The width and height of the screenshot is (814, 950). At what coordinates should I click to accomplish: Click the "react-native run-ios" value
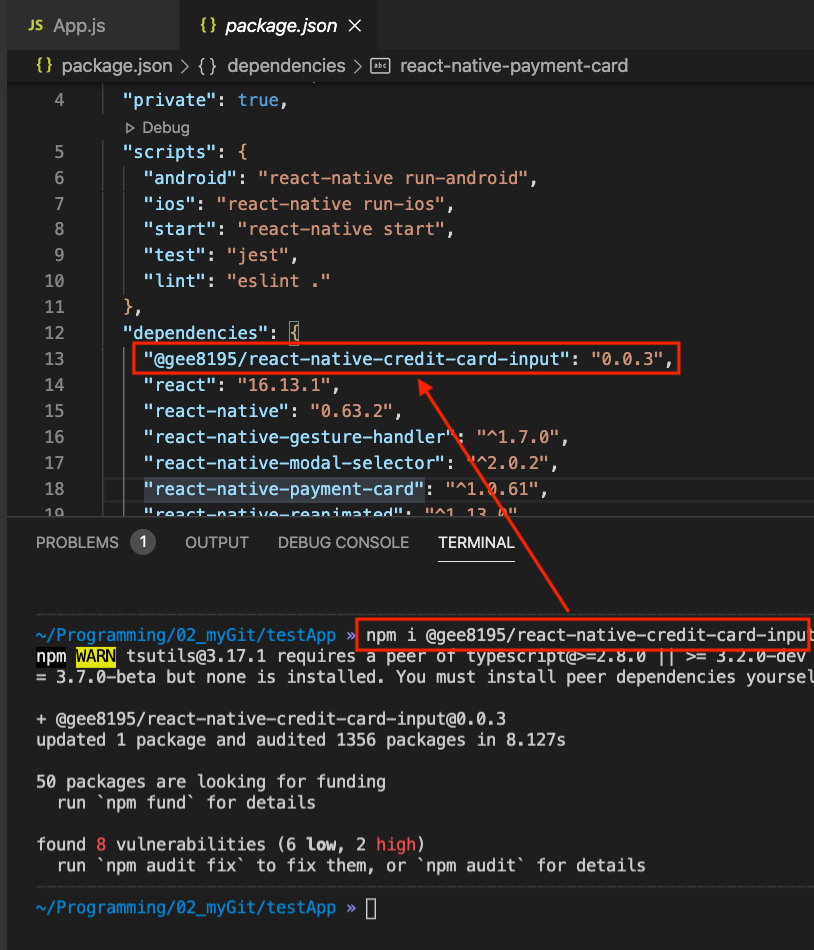[331, 204]
